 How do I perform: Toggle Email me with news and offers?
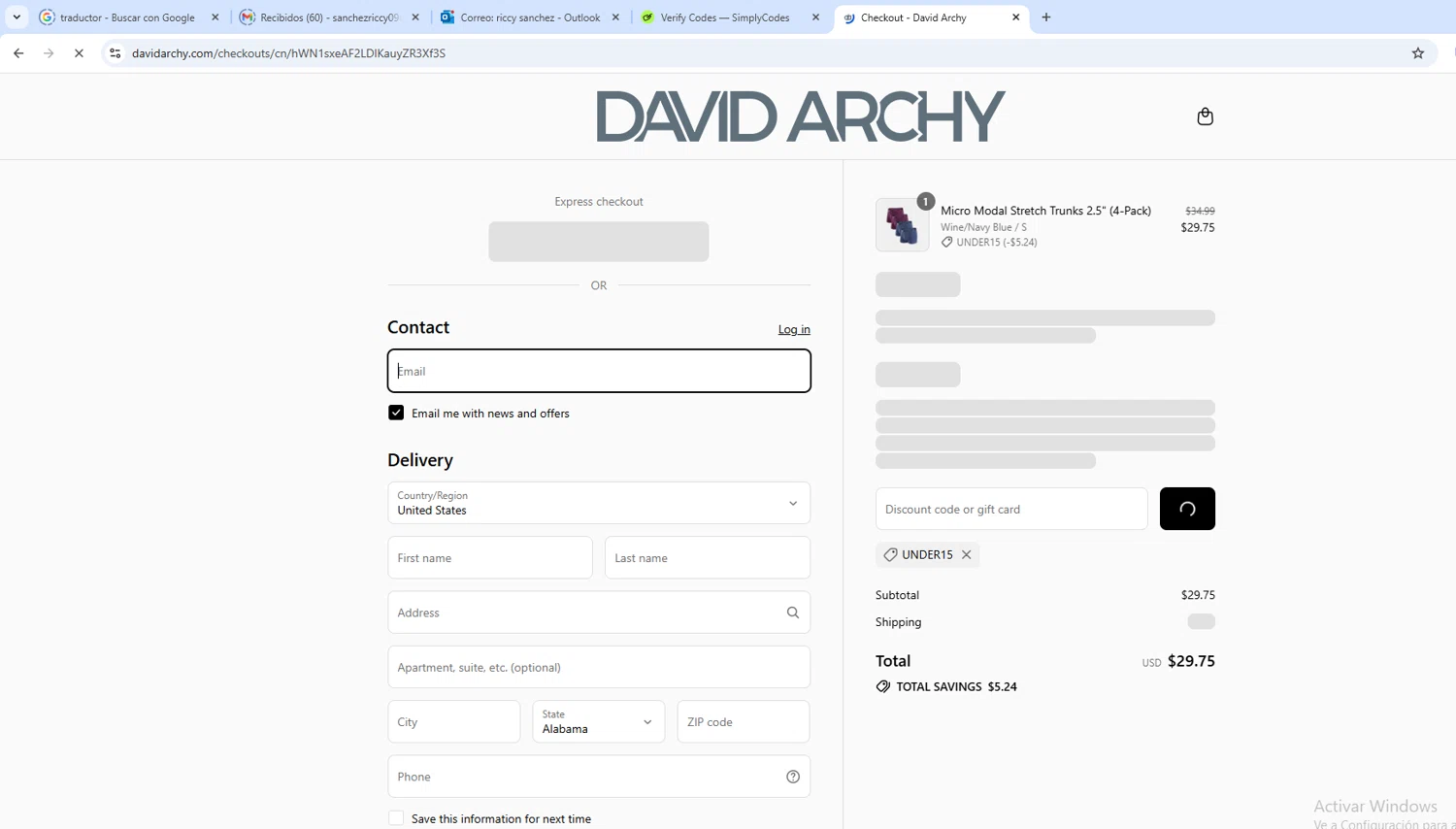click(x=396, y=413)
